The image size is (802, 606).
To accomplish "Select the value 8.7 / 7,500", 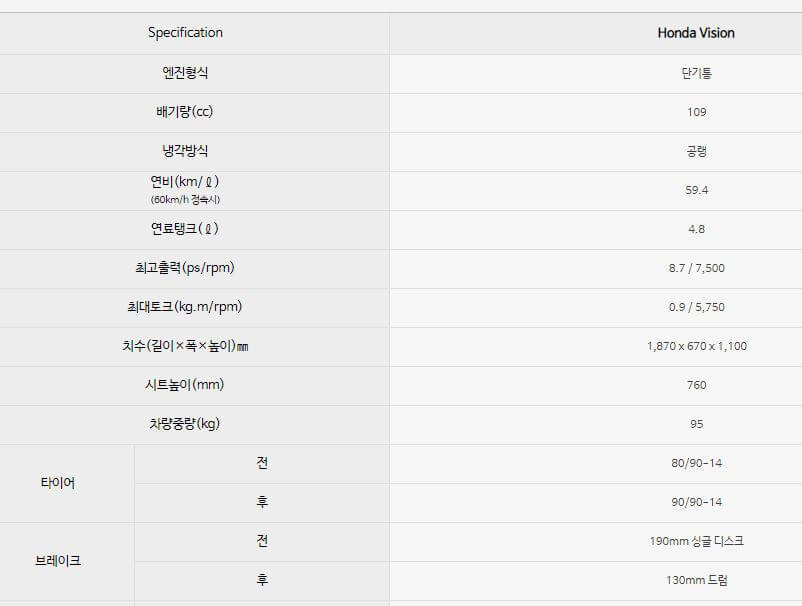I will 696,268.
